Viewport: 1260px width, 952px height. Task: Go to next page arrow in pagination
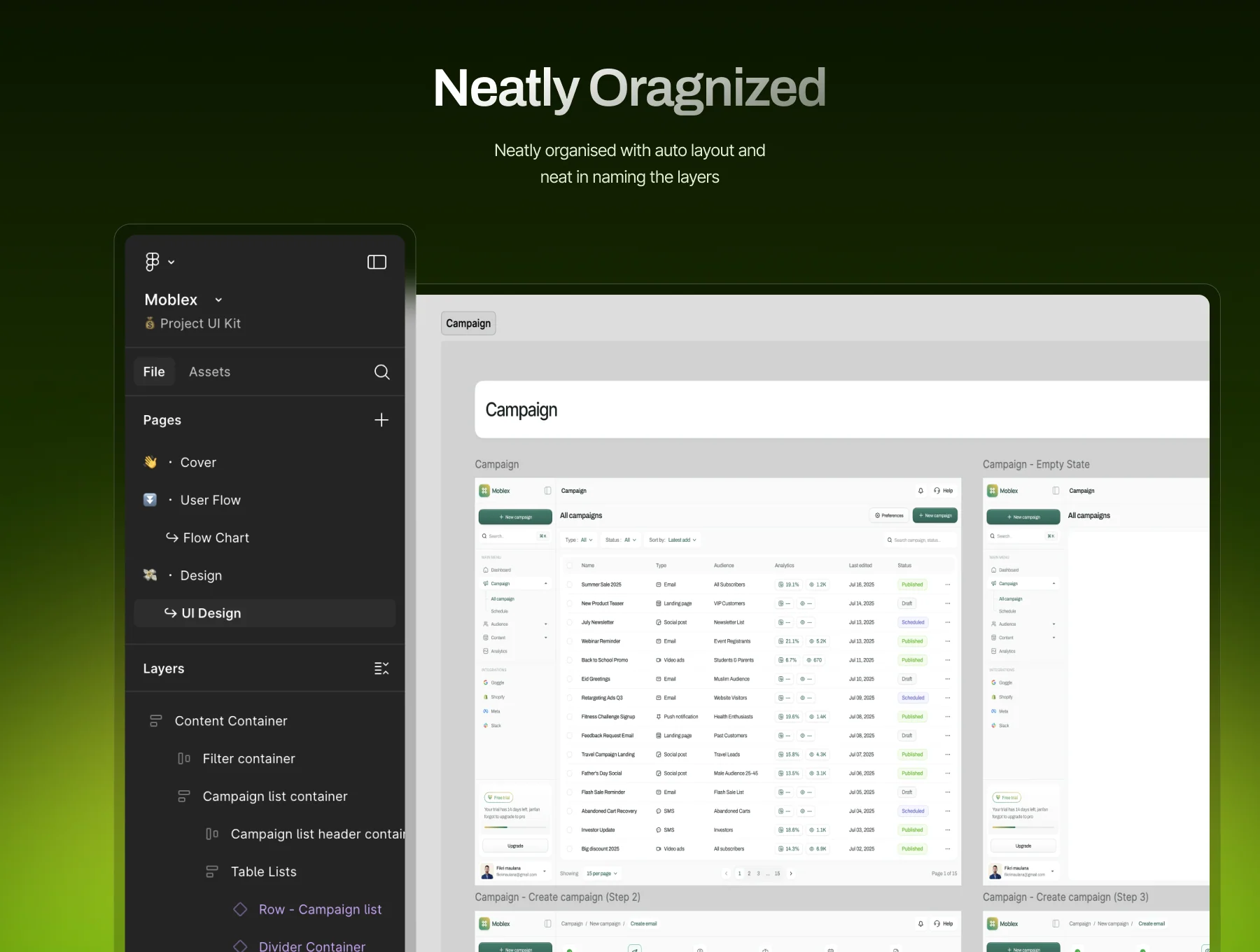pos(791,874)
